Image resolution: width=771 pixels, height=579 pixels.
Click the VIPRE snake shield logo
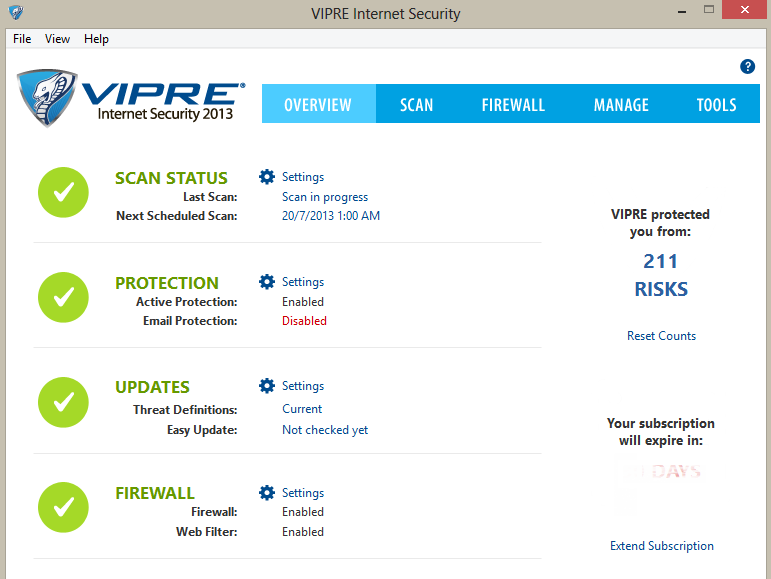click(47, 97)
